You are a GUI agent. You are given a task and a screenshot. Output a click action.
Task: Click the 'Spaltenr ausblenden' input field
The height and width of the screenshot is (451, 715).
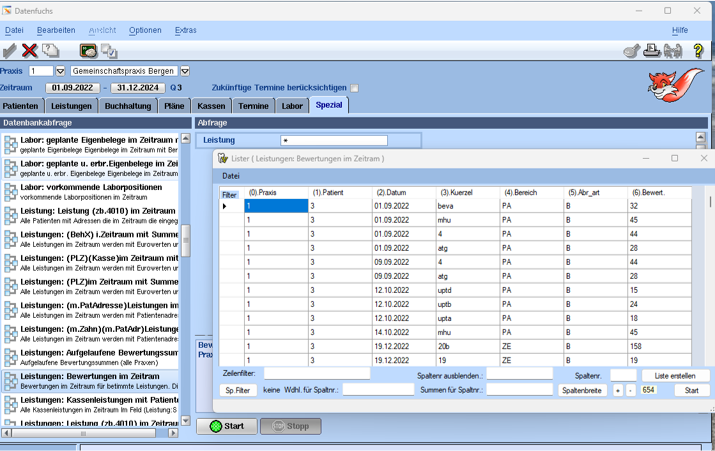pyautogui.click(x=519, y=374)
